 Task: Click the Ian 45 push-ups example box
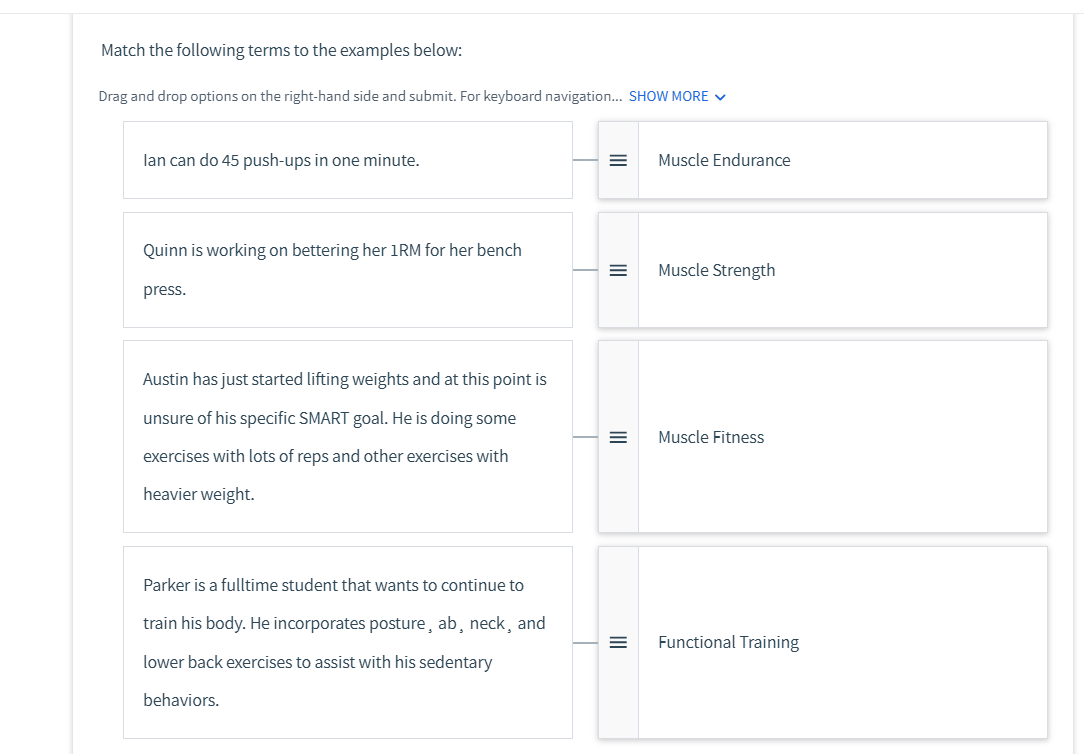click(347, 160)
